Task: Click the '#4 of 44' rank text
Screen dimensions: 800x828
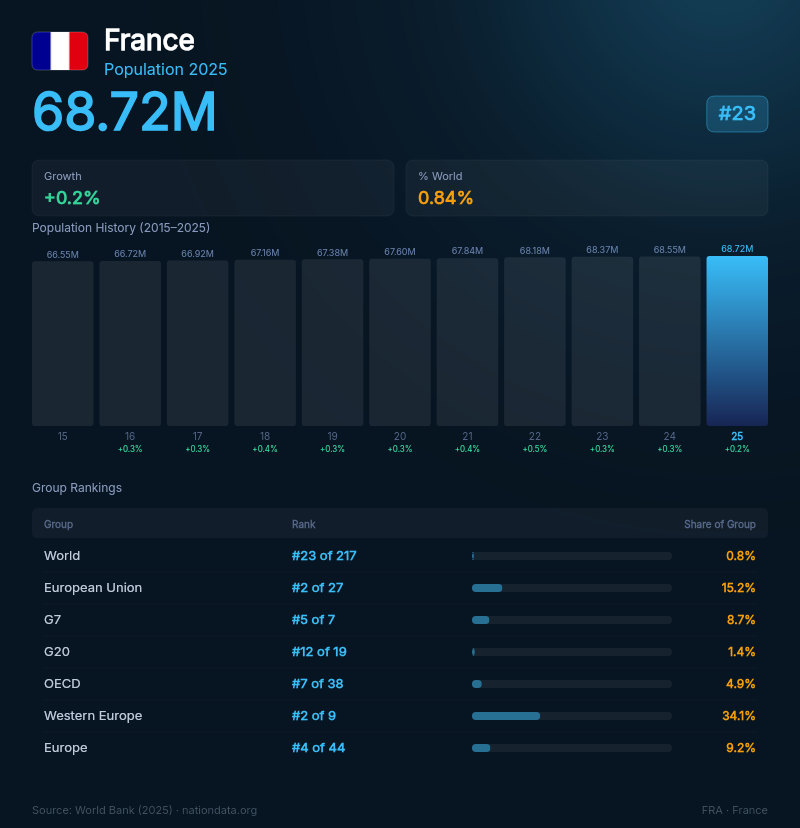Action: pos(318,748)
